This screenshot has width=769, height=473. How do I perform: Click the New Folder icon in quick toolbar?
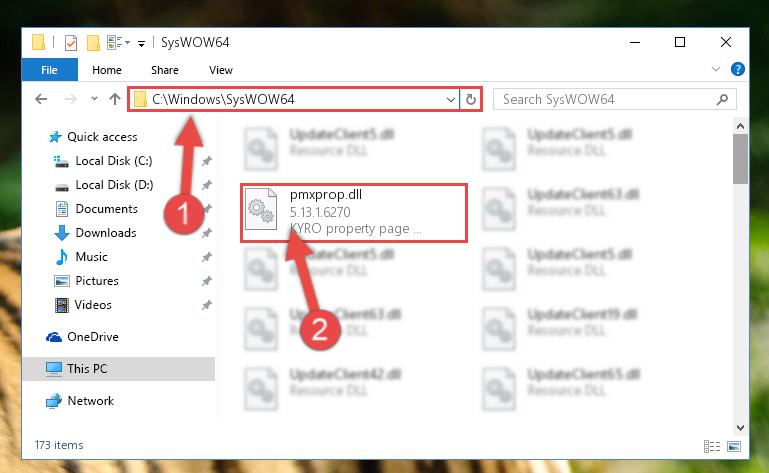coord(93,43)
